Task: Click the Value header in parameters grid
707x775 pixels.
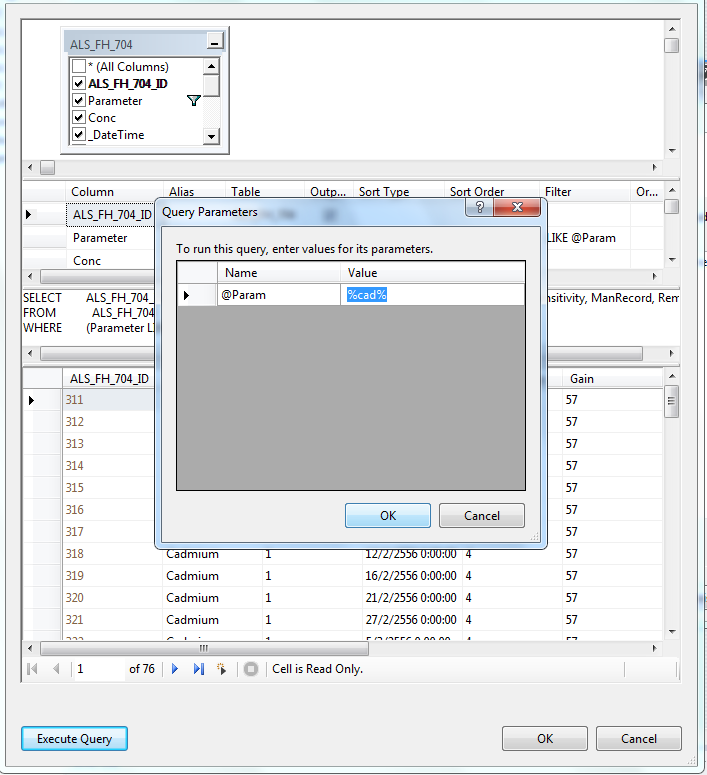Action: click(x=433, y=273)
